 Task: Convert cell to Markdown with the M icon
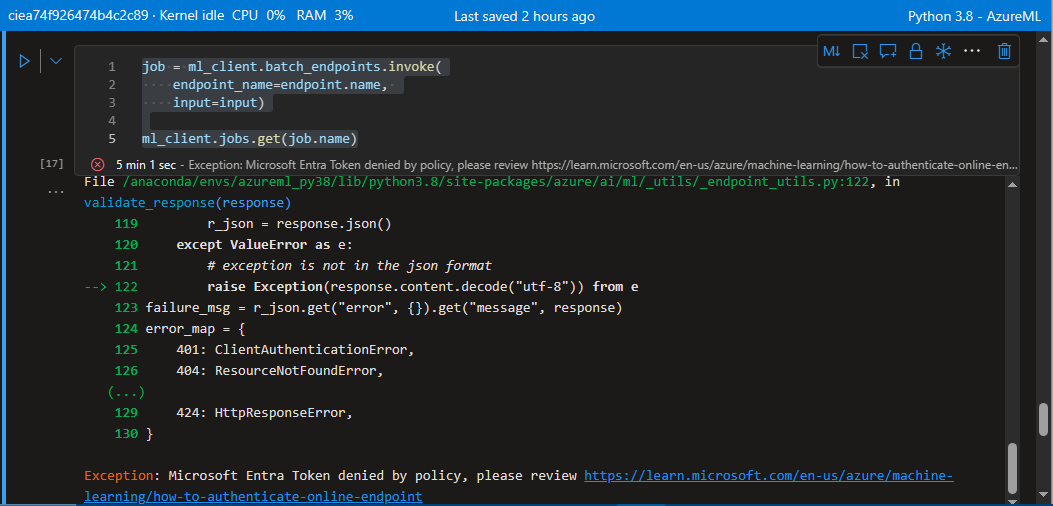click(831, 51)
